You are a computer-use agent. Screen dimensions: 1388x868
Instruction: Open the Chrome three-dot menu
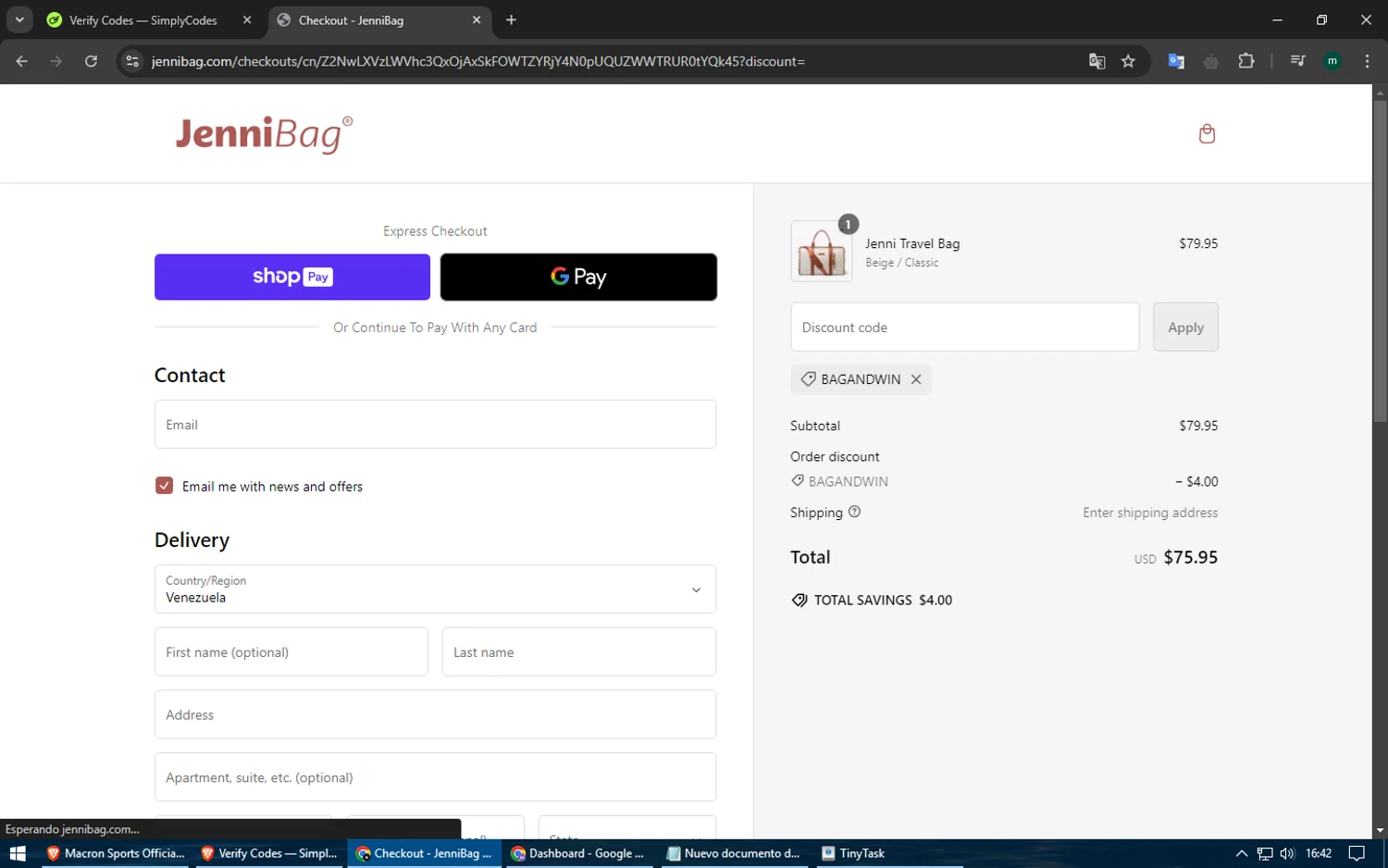1367,61
